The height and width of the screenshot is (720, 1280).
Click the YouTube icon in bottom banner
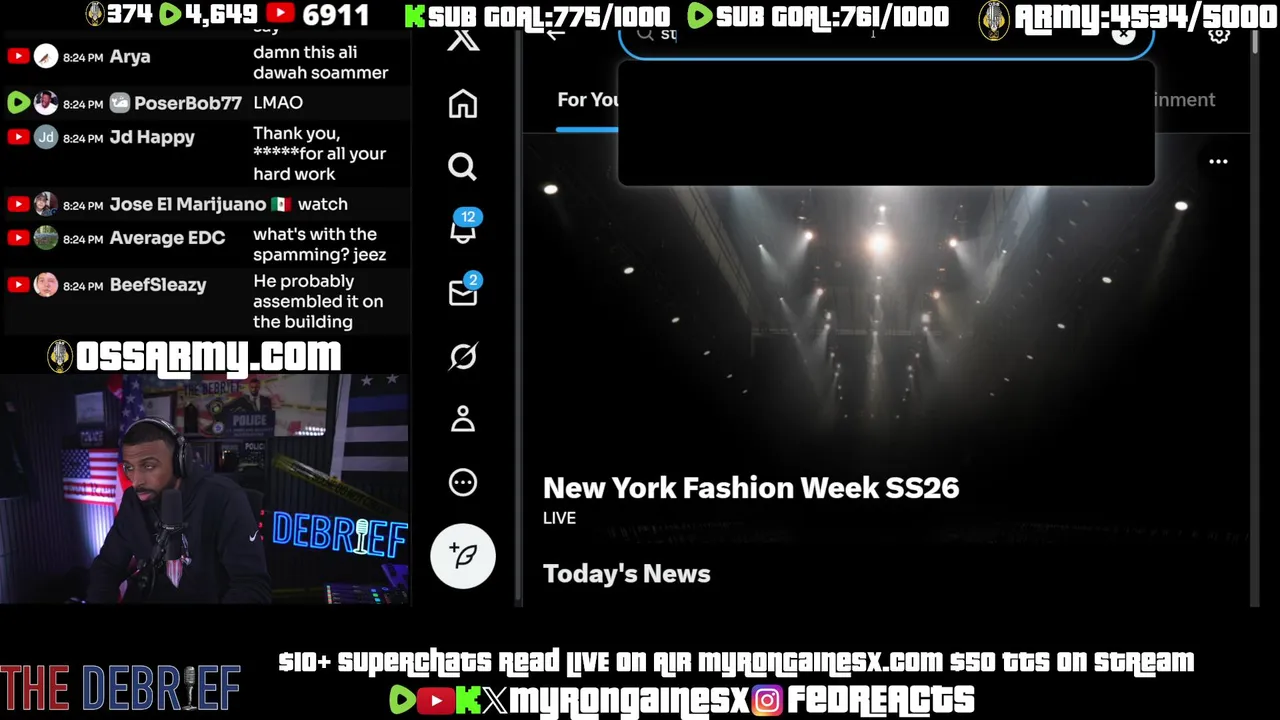point(435,700)
